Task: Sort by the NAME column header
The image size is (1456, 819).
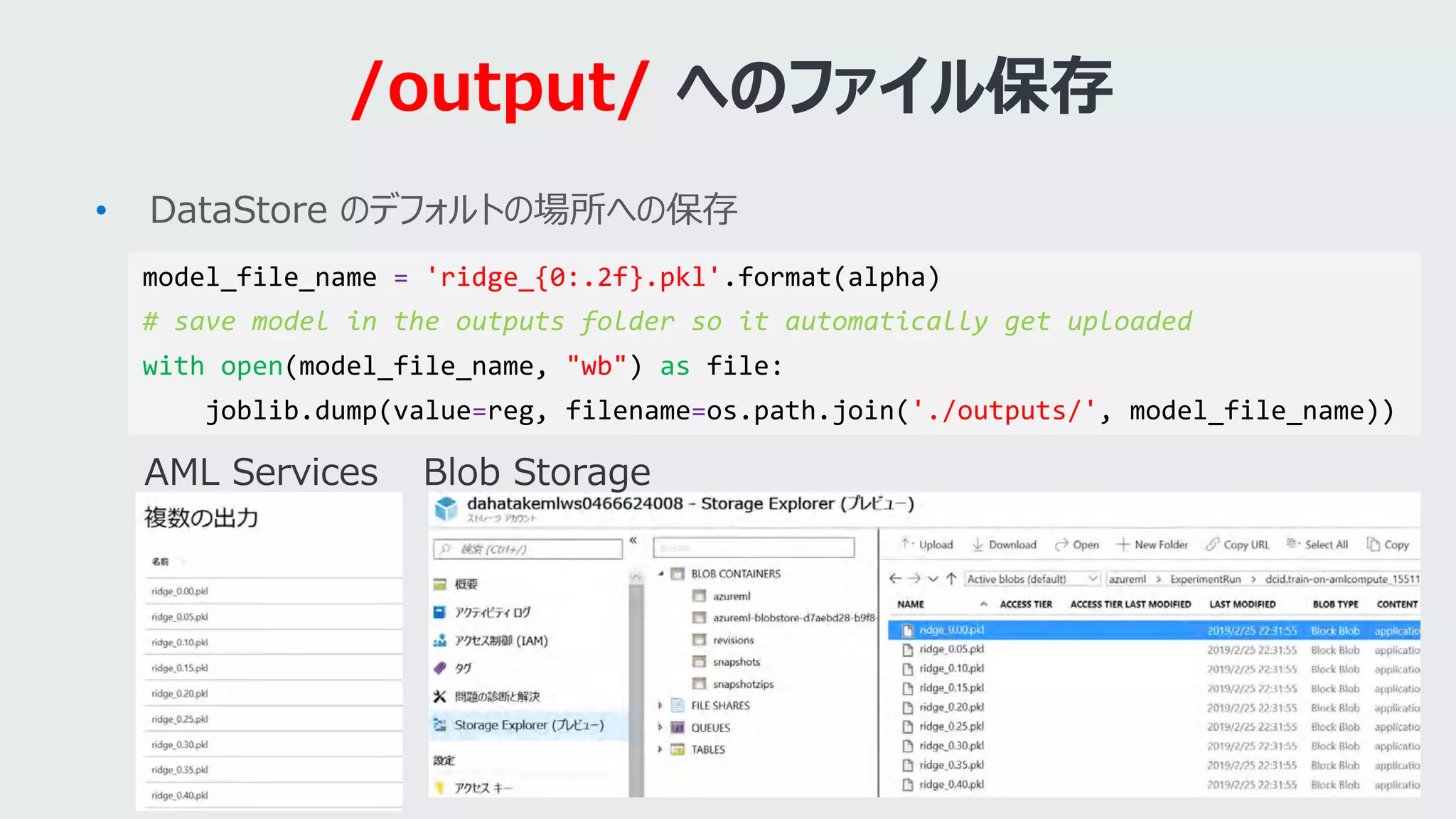Action: point(911,604)
